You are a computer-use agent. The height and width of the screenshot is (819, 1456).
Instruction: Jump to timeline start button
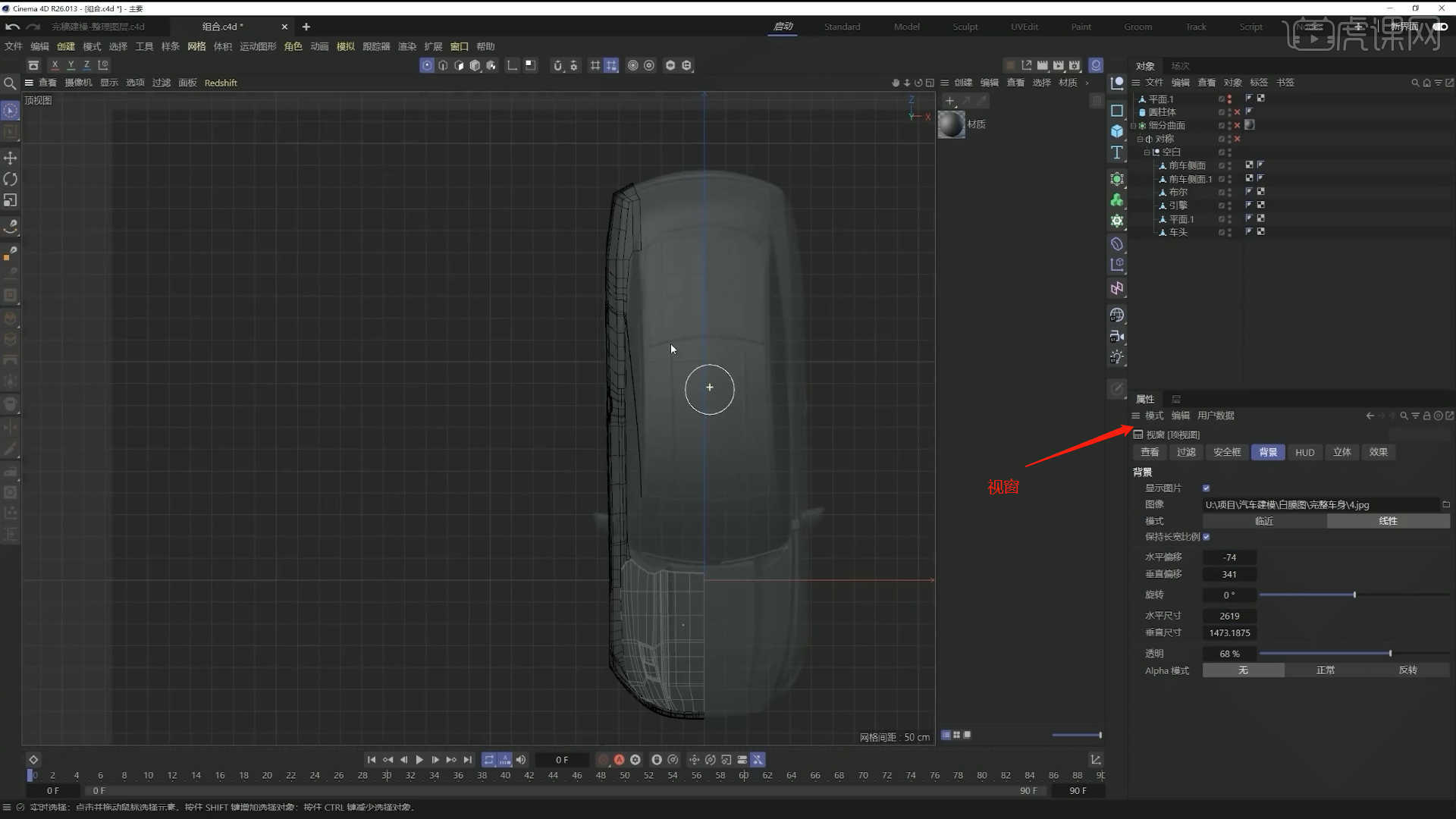click(371, 760)
